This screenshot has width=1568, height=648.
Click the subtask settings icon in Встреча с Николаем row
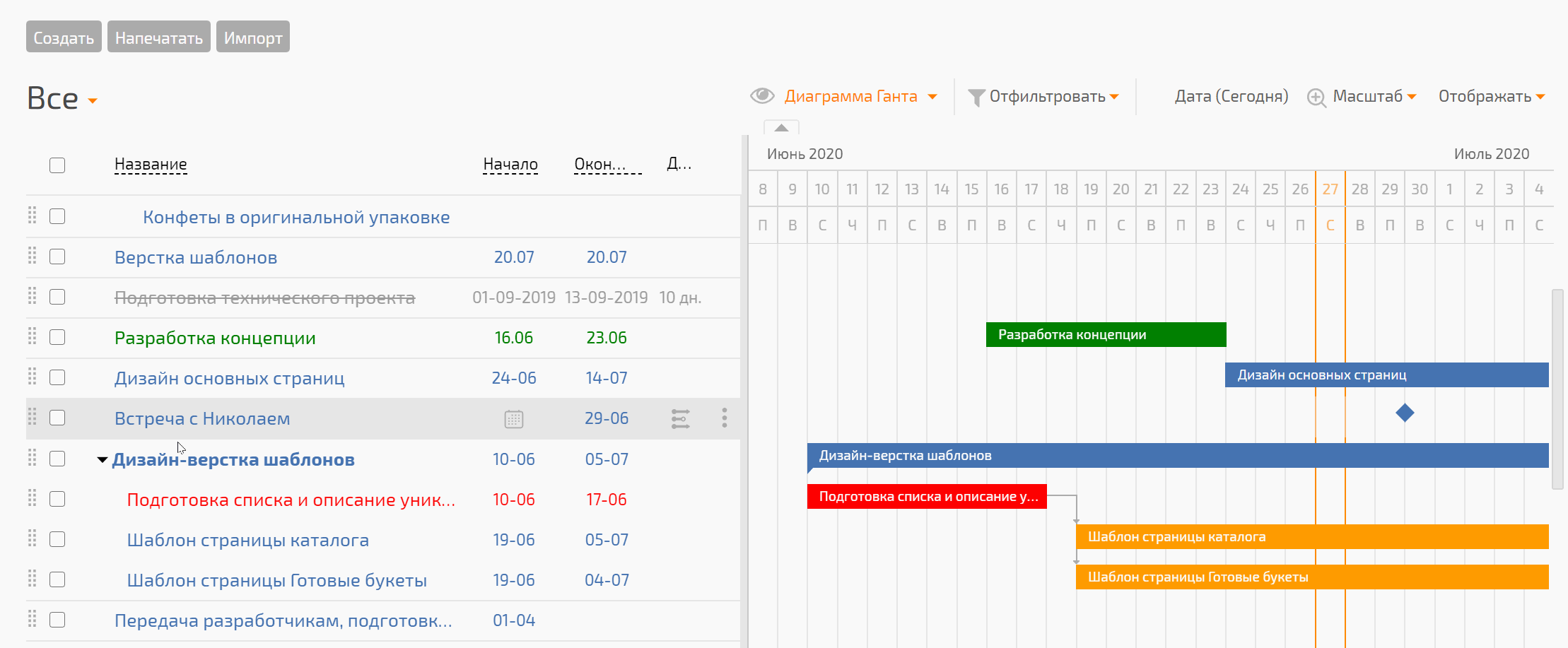pyautogui.click(x=680, y=418)
